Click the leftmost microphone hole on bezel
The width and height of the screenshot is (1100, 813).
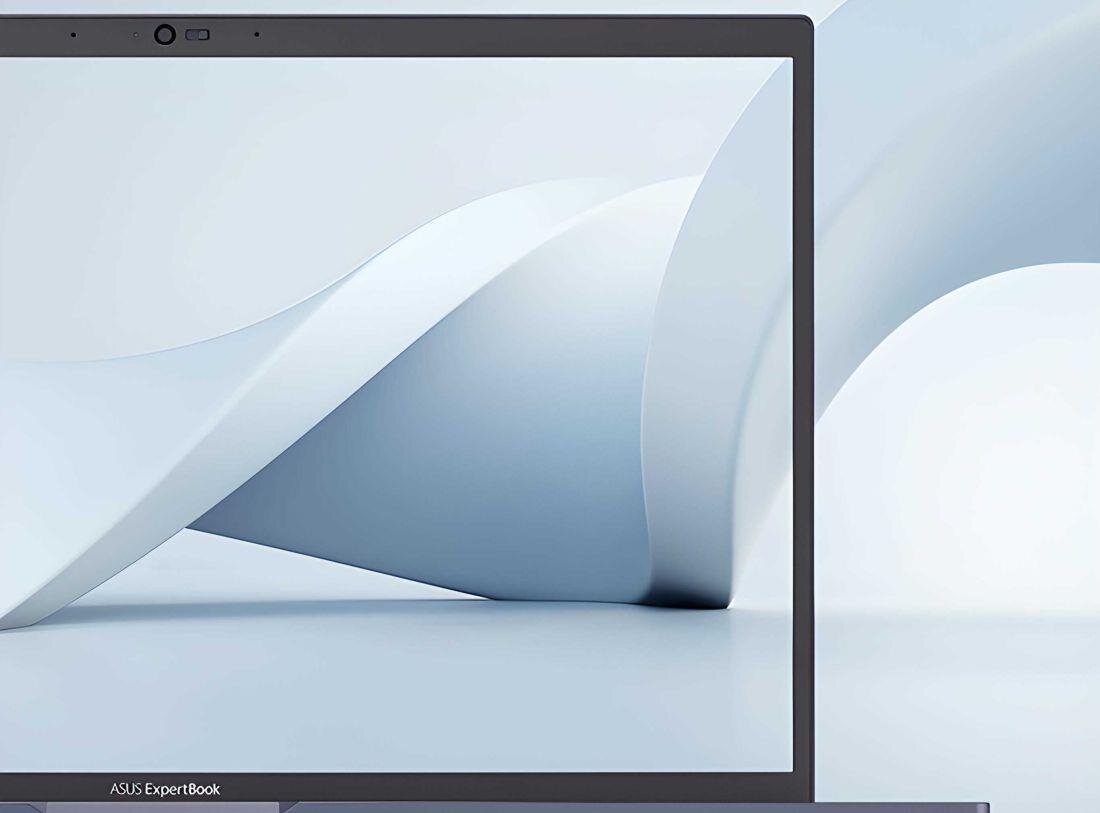point(74,35)
